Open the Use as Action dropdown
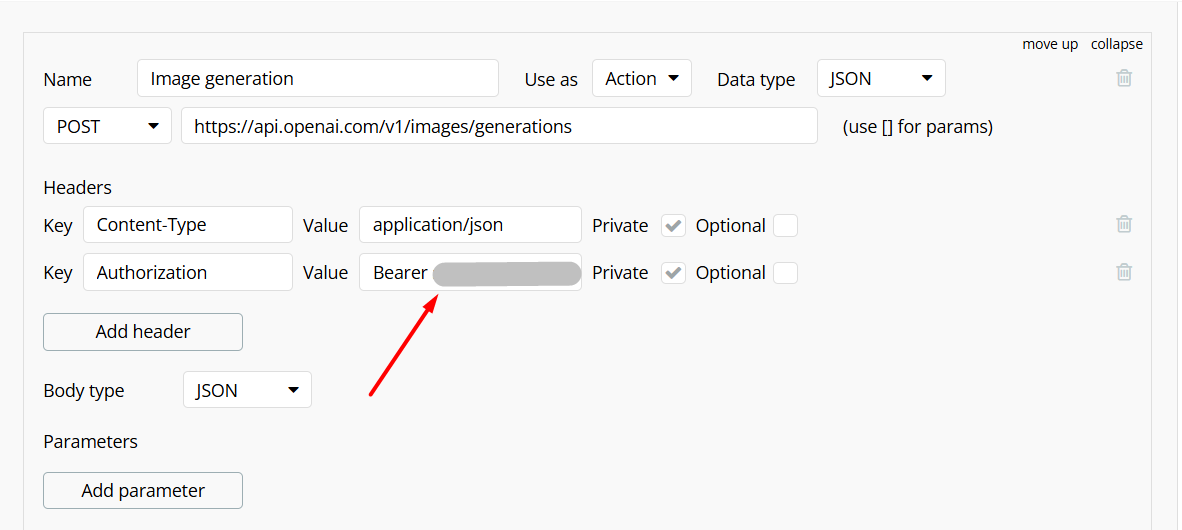Viewport: 1182px width, 530px height. pos(642,78)
